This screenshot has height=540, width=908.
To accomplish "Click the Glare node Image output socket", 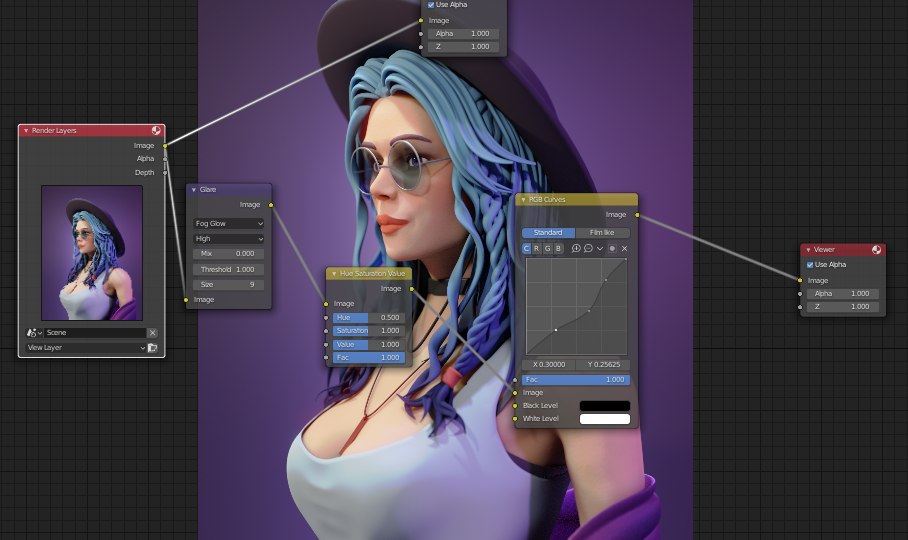I will [x=271, y=205].
